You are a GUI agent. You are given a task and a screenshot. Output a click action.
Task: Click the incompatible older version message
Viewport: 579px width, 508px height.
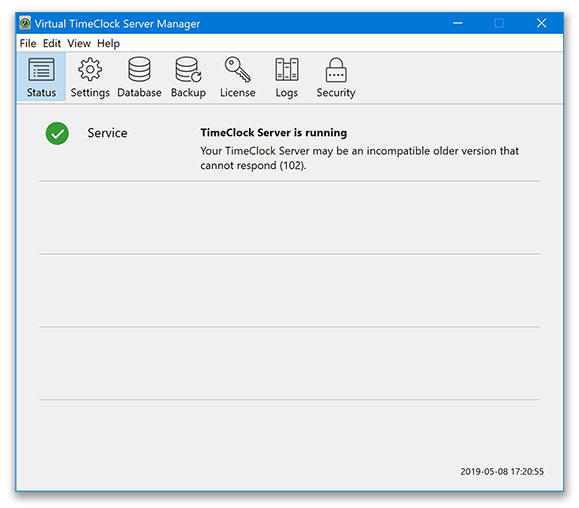[359, 158]
